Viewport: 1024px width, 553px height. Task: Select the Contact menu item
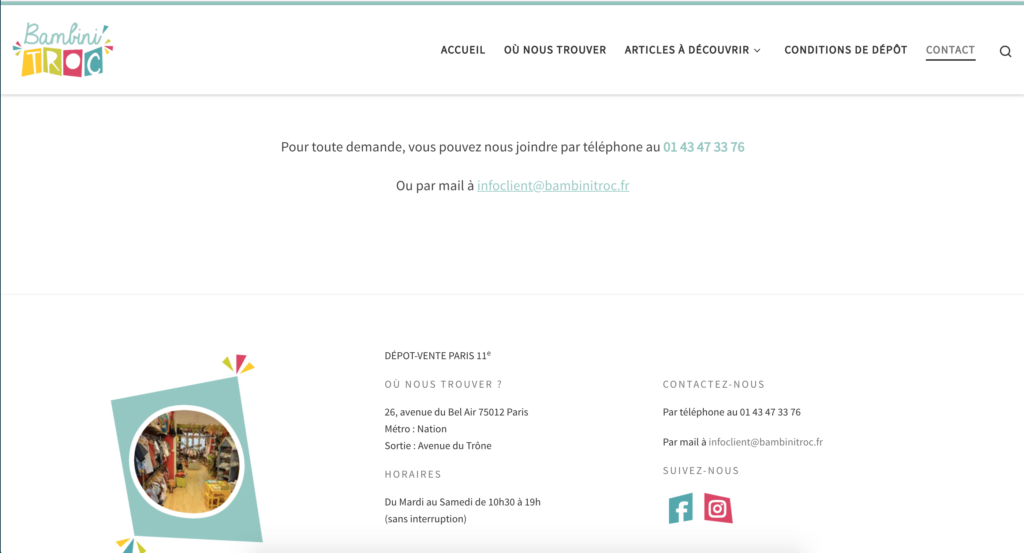(950, 50)
